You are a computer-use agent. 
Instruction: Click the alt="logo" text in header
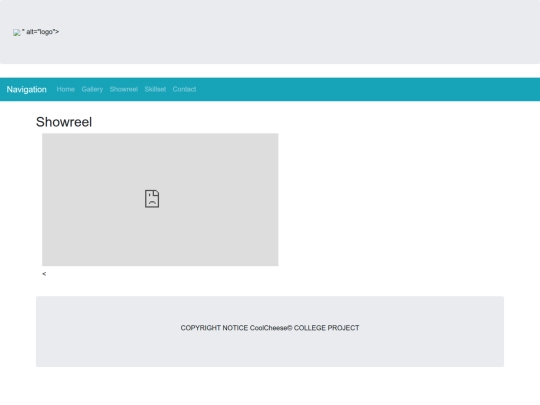(42, 32)
